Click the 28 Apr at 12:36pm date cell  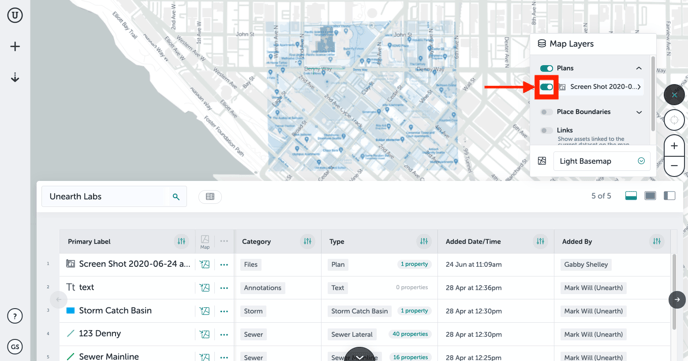coord(474,288)
